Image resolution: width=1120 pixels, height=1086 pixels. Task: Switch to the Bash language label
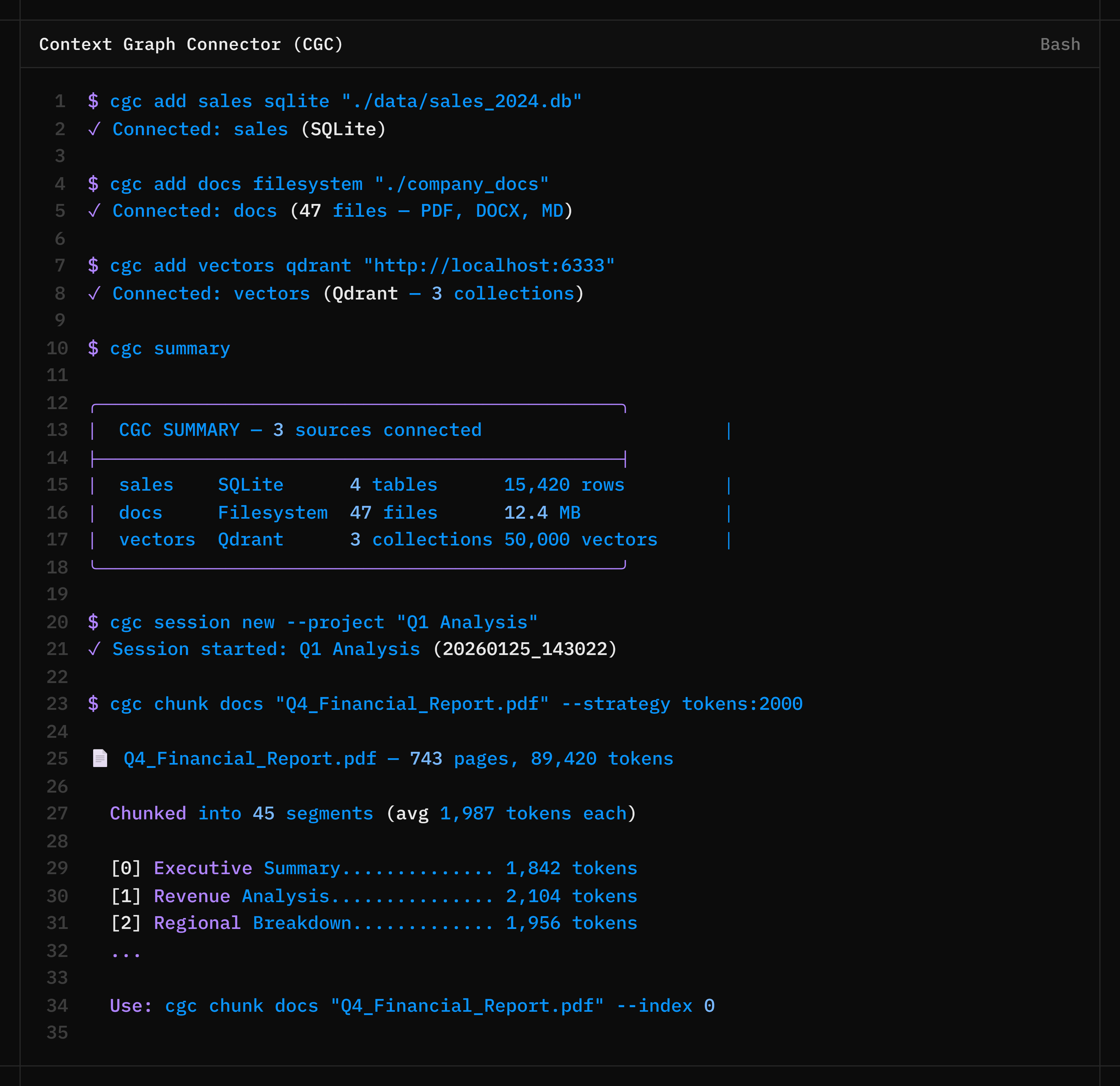1060,44
